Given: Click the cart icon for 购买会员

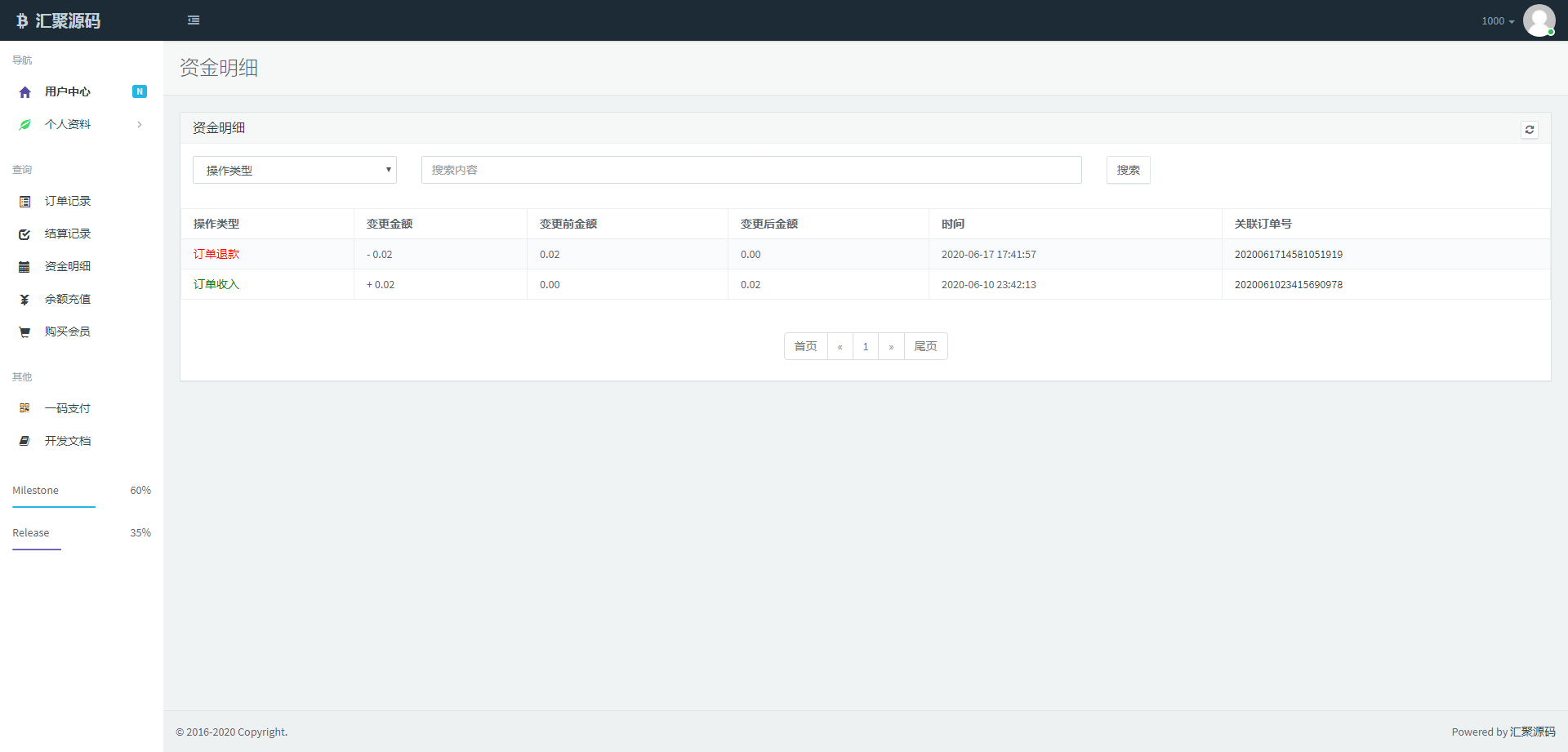Looking at the screenshot, I should [24, 332].
